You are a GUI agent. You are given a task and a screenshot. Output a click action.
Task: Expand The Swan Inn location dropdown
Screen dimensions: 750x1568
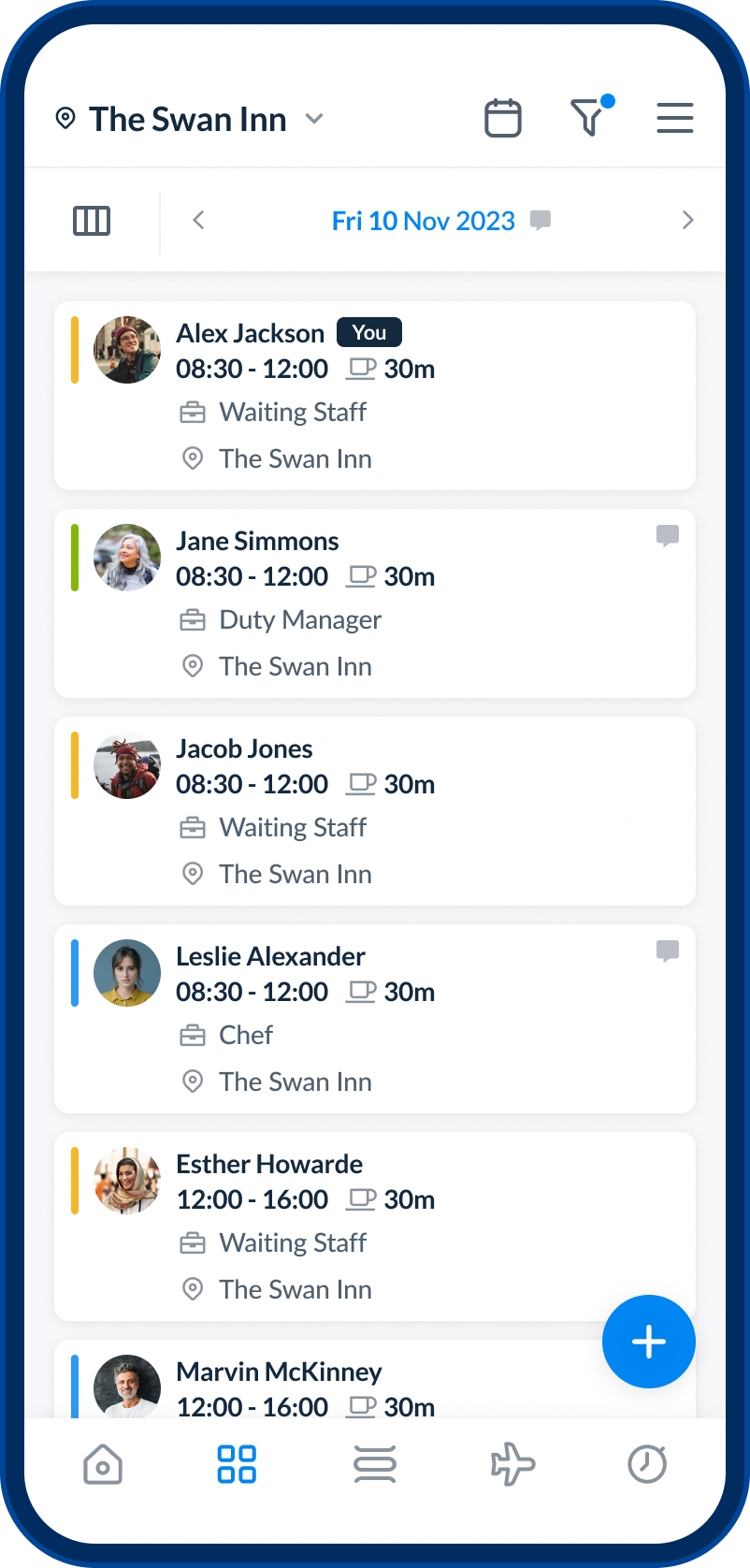coord(315,119)
